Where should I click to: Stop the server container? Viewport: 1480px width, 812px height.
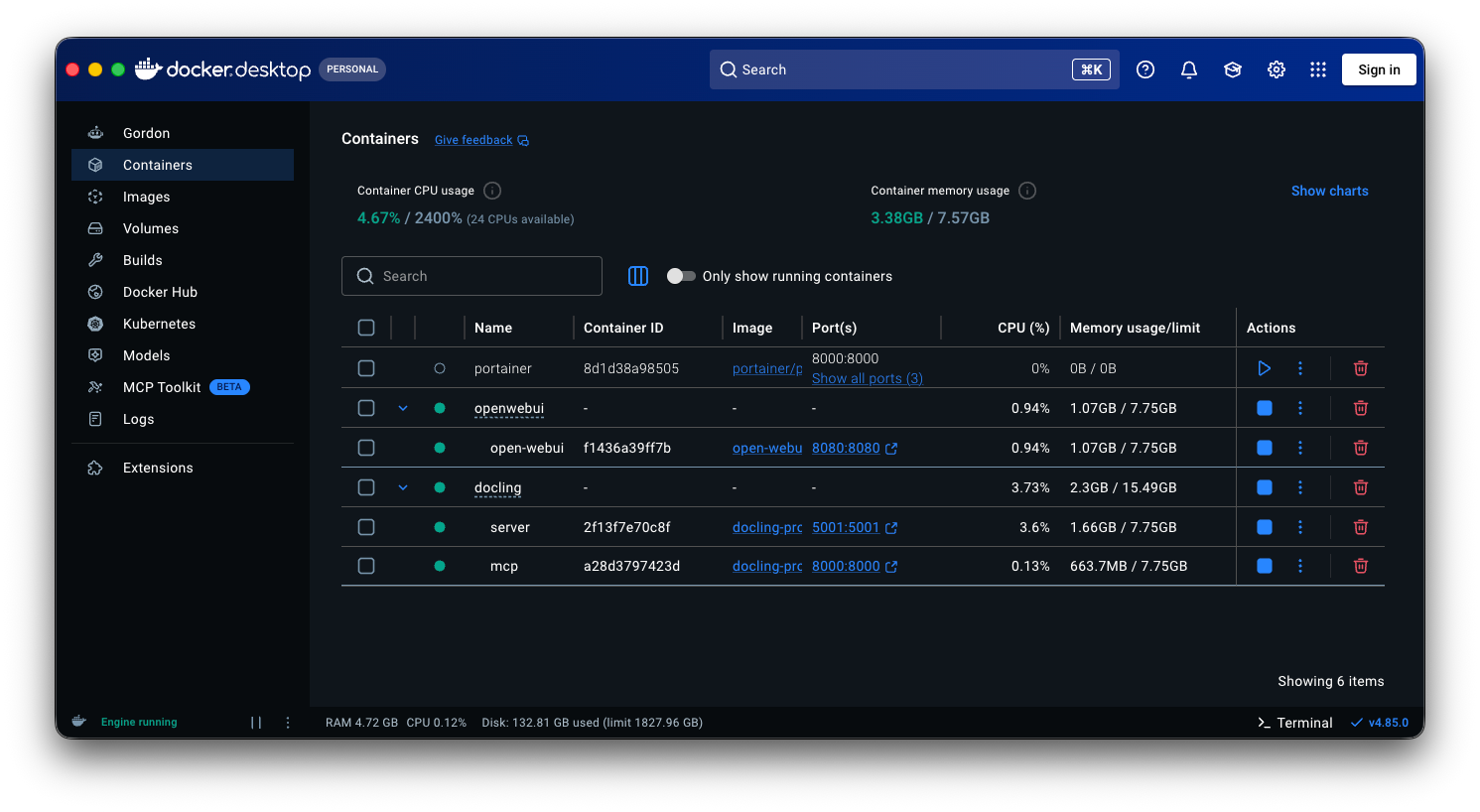click(1265, 527)
